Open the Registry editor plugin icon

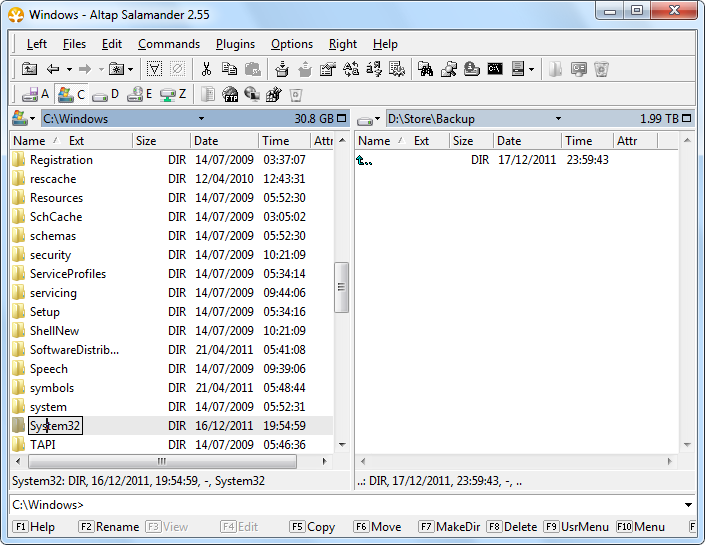tap(273, 94)
